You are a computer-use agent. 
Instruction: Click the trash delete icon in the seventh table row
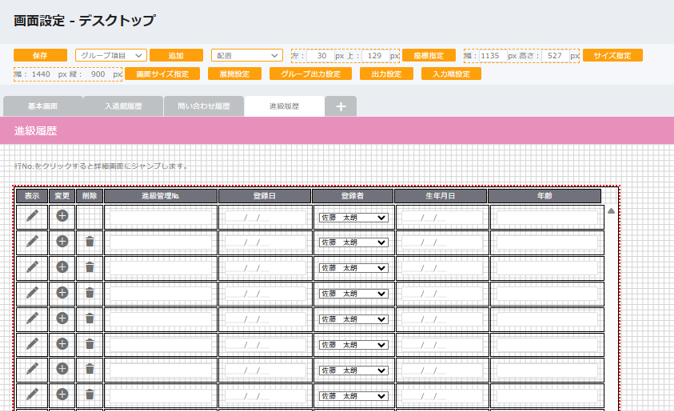(x=89, y=368)
